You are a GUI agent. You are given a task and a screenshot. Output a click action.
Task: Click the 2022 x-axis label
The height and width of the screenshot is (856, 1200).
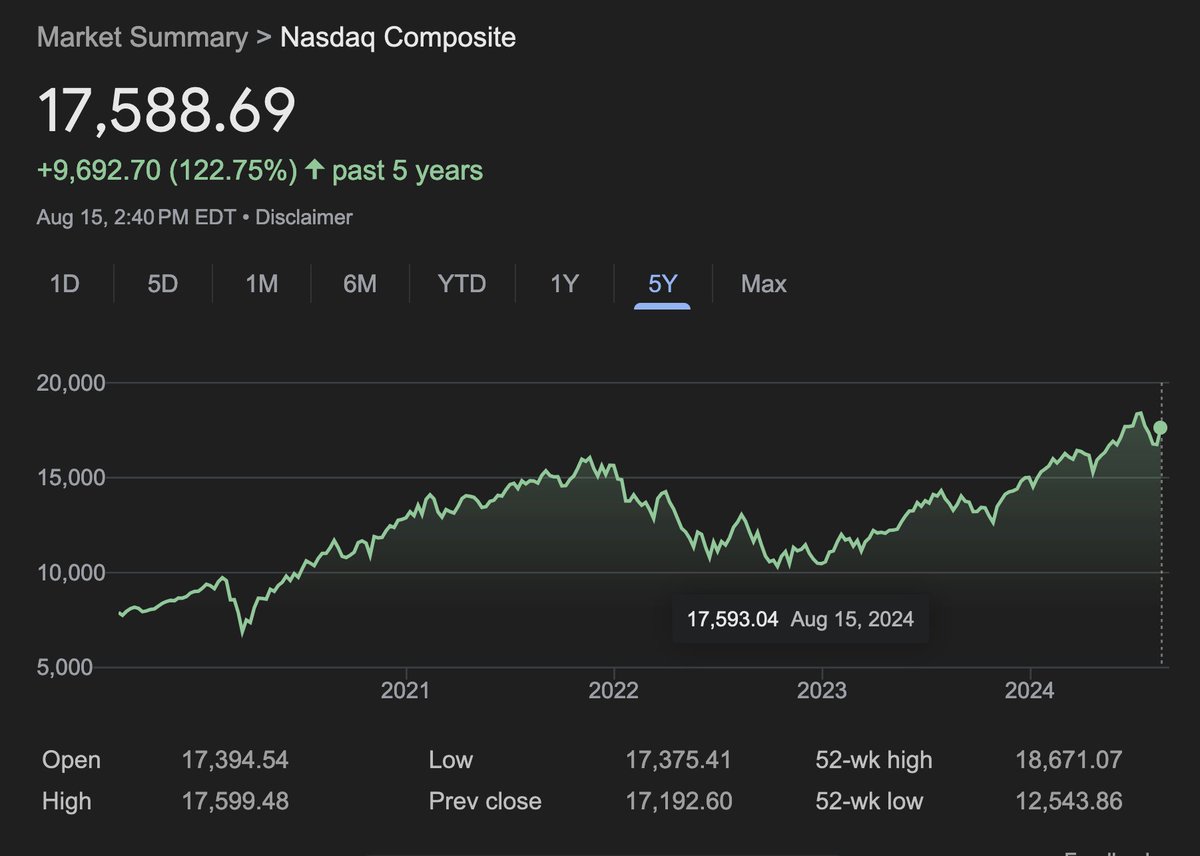612,690
